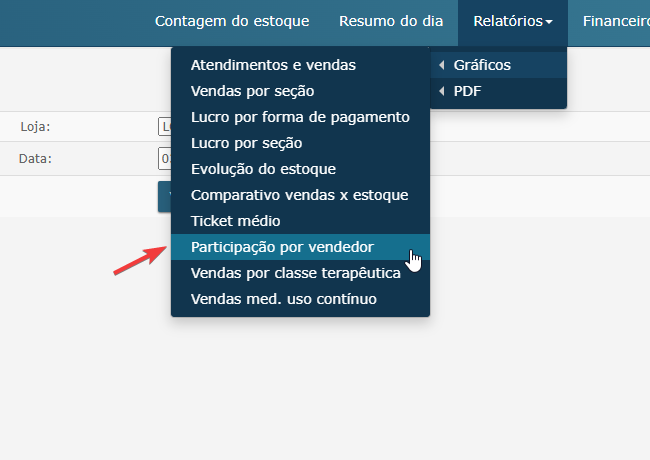Click the Data input field
The height and width of the screenshot is (460, 650).
coord(165,159)
